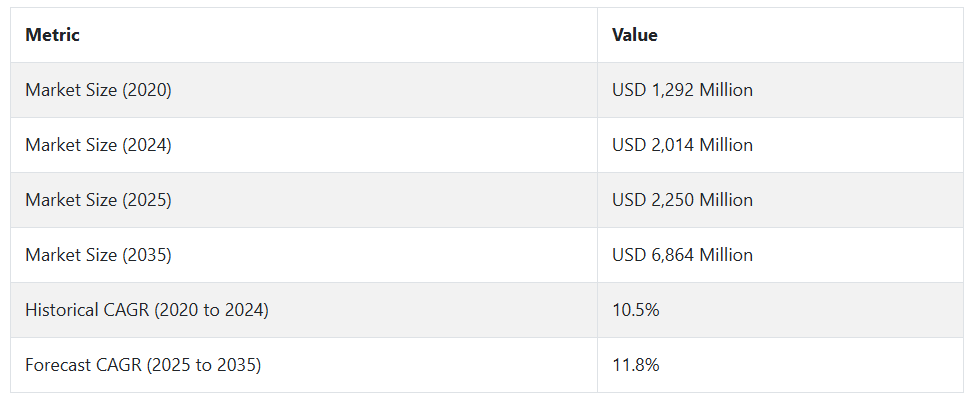Image resolution: width=970 pixels, height=400 pixels.
Task: Click the 10.5% value cell
Action: [x=781, y=310]
